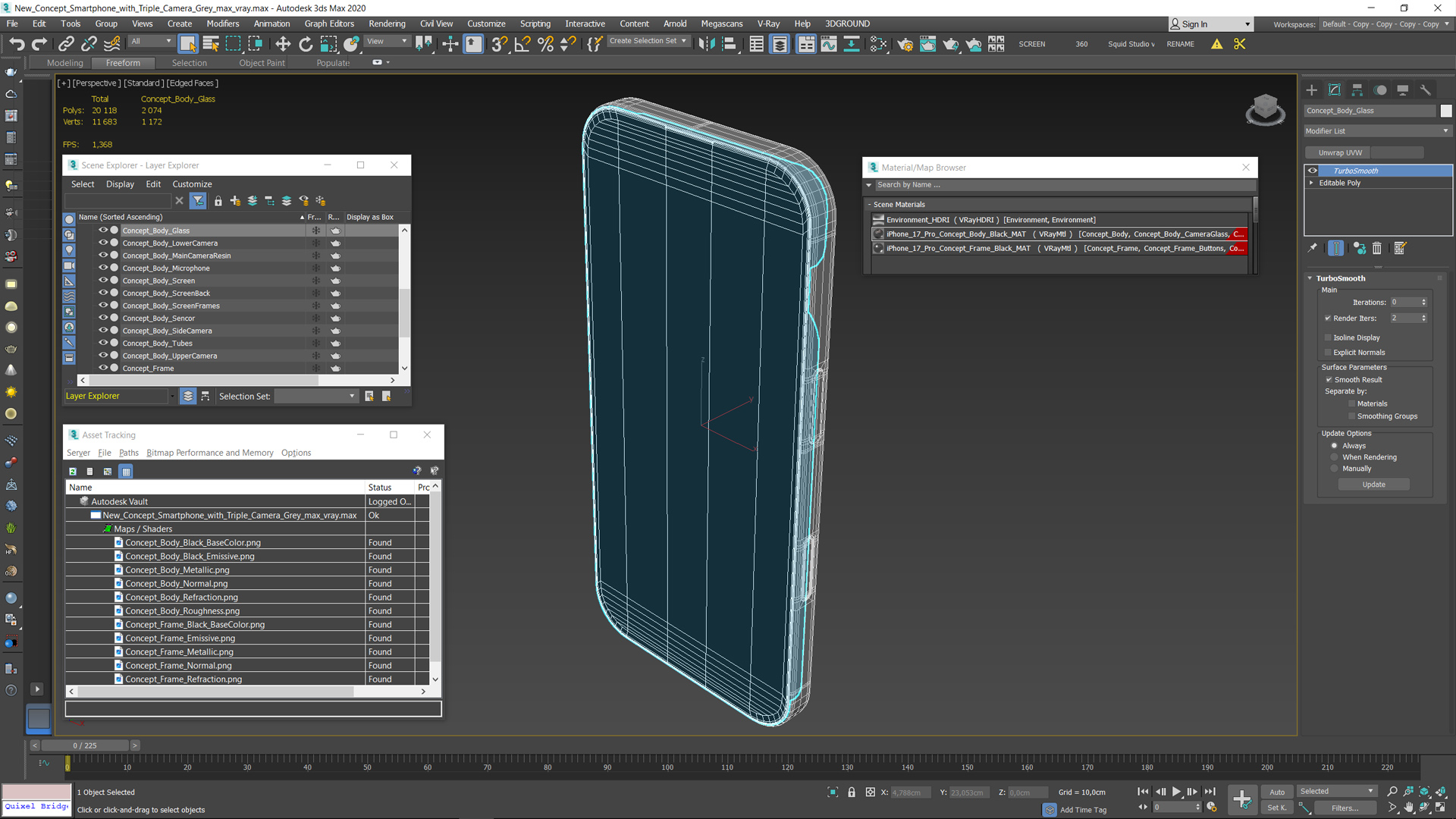Open Customize menu in Scene Explorer
1456x819 pixels.
pos(192,184)
